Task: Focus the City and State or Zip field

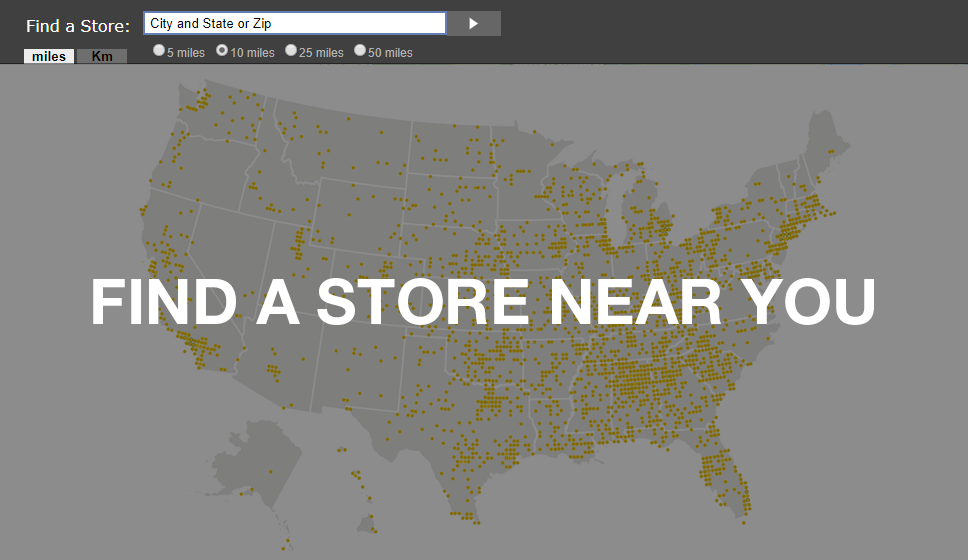Action: point(294,23)
